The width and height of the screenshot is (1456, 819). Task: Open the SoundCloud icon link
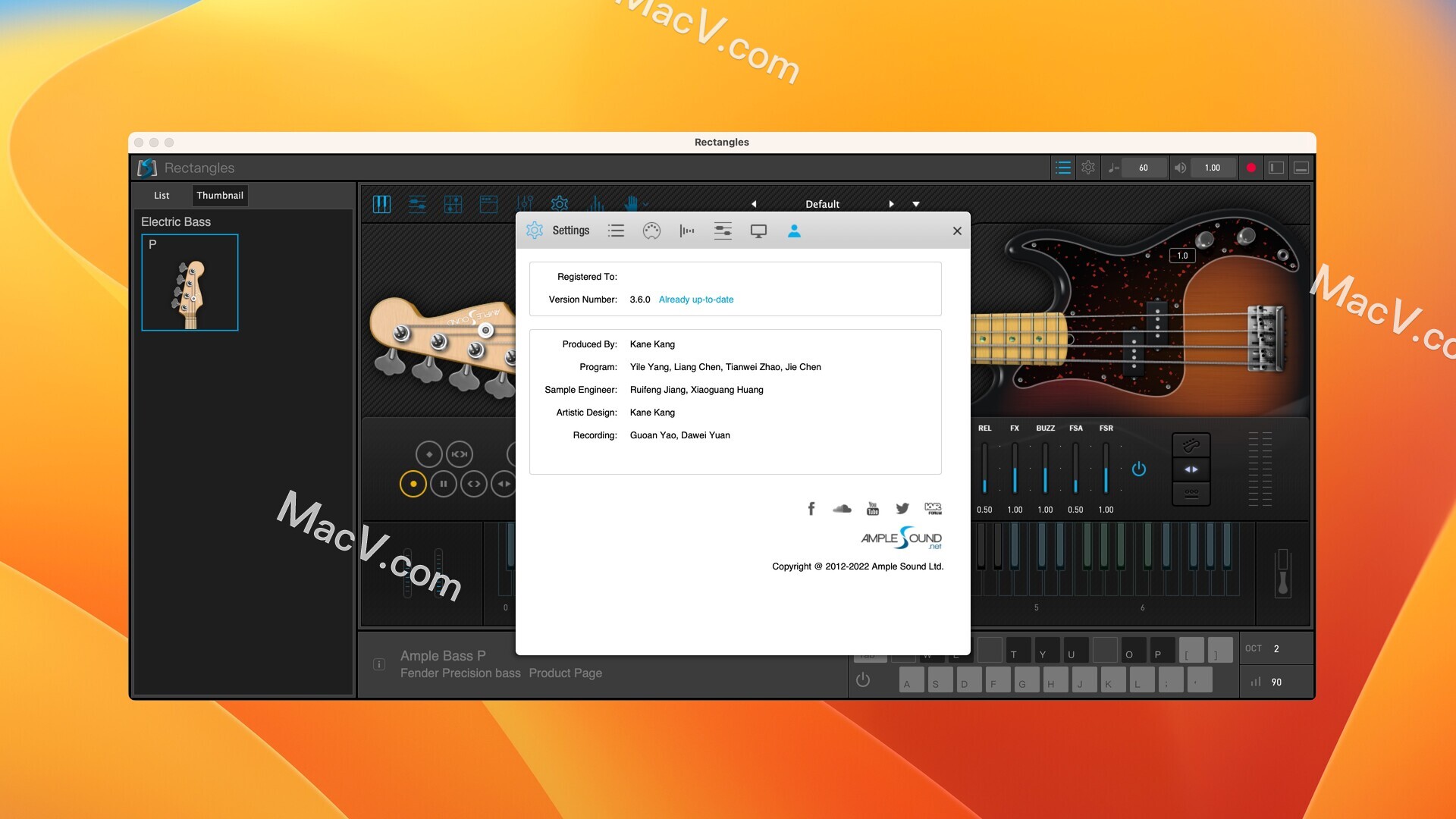pyautogui.click(x=842, y=508)
